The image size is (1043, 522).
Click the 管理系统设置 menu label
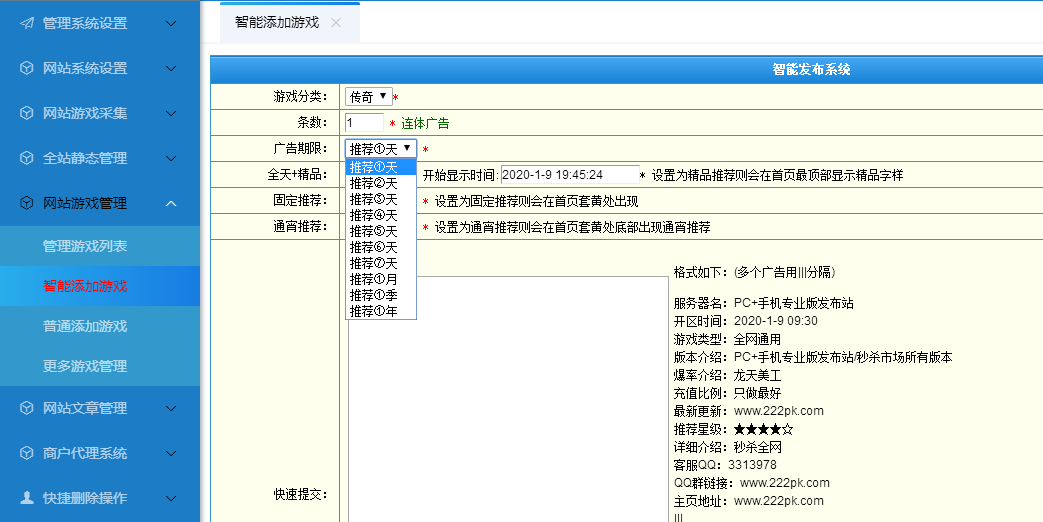[85, 23]
